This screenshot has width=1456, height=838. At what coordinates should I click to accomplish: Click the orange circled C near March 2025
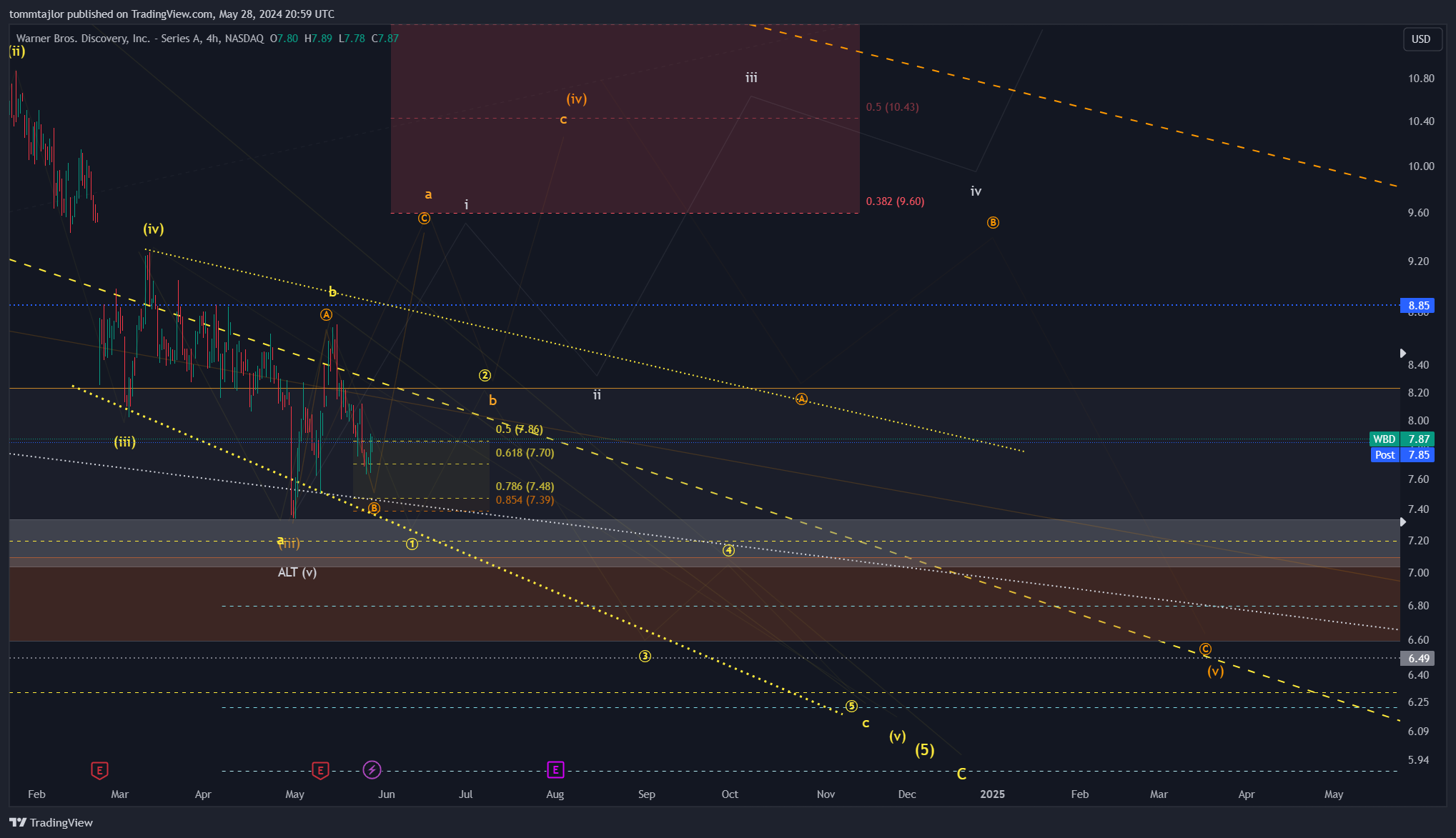click(1205, 649)
